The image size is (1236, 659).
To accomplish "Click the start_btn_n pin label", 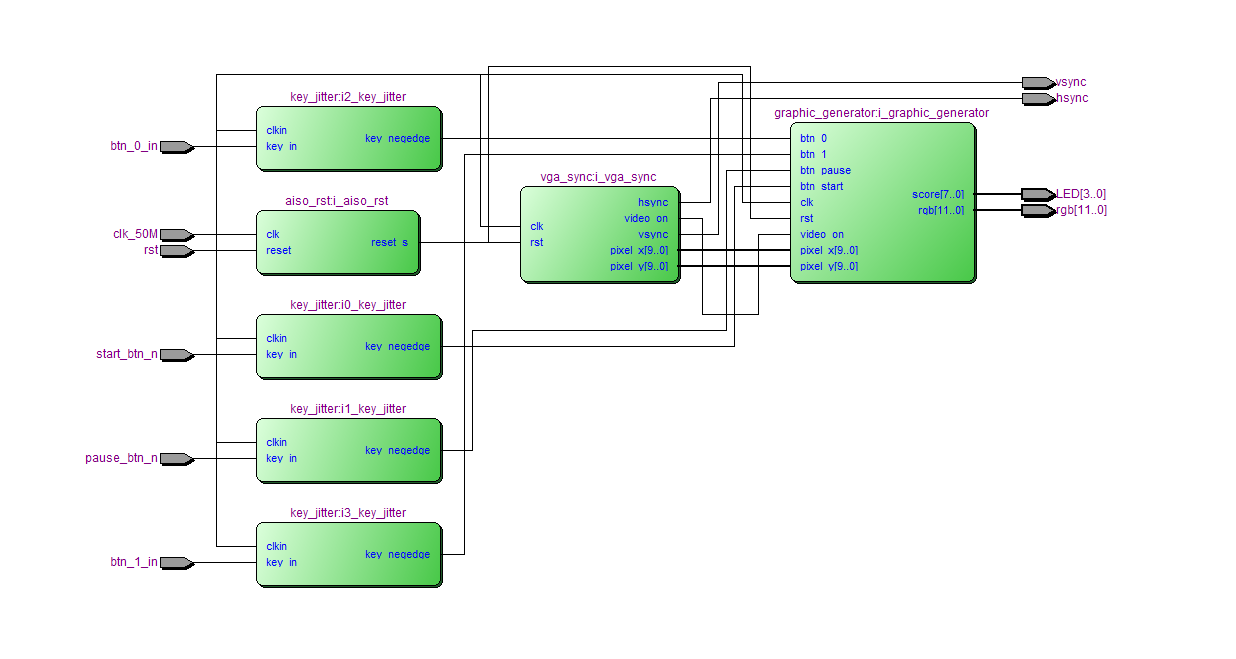I will [x=126, y=354].
